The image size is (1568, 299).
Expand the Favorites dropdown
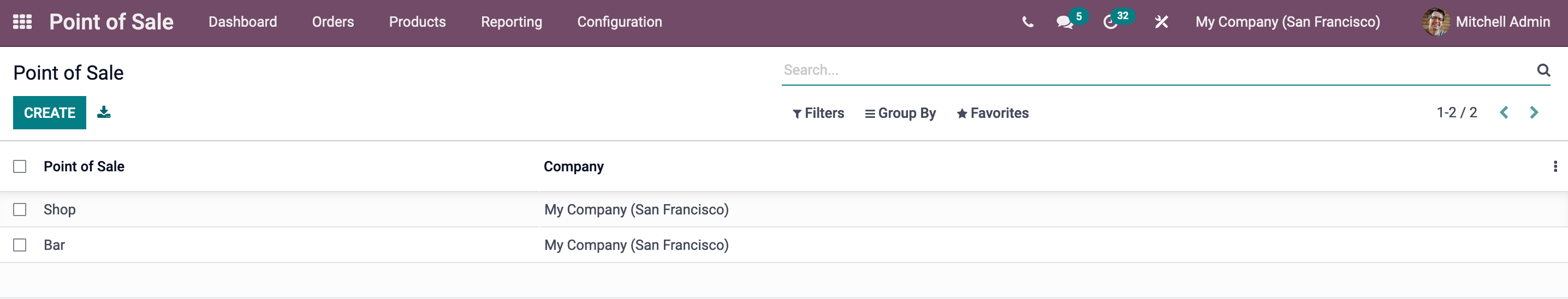pyautogui.click(x=992, y=113)
